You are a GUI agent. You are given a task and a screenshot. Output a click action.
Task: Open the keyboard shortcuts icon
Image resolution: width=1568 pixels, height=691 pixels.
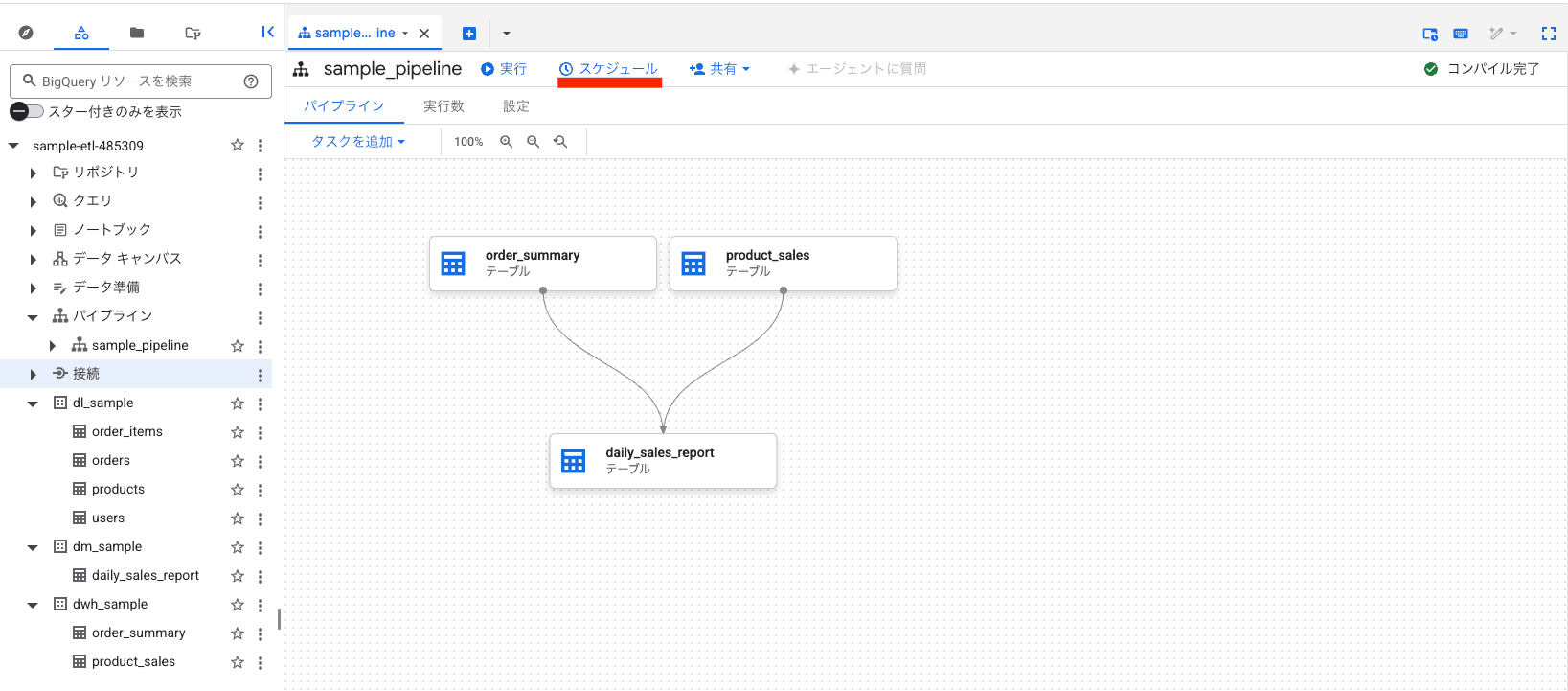tap(1461, 34)
